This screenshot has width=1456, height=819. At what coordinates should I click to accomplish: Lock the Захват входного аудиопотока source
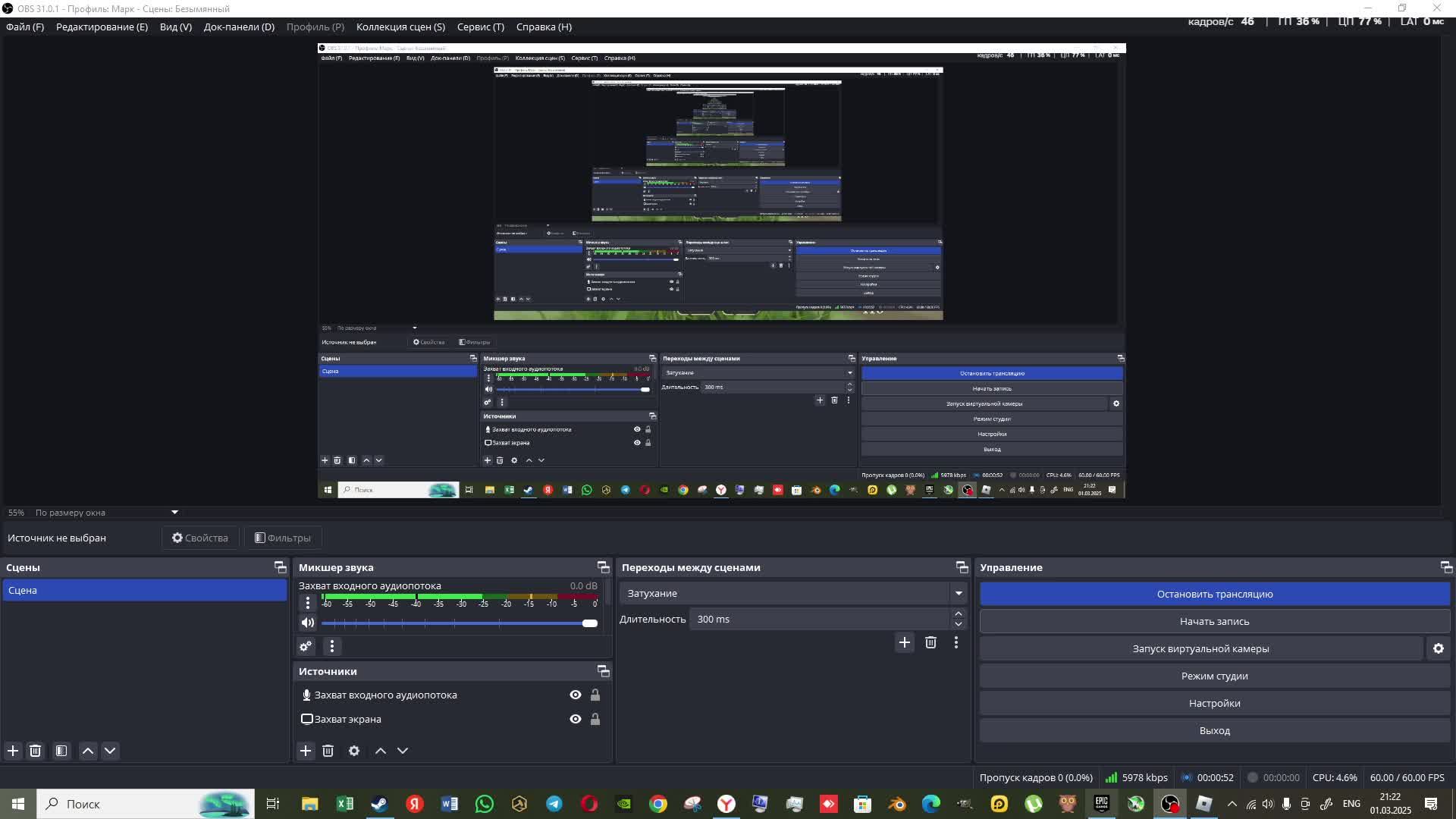(x=595, y=695)
